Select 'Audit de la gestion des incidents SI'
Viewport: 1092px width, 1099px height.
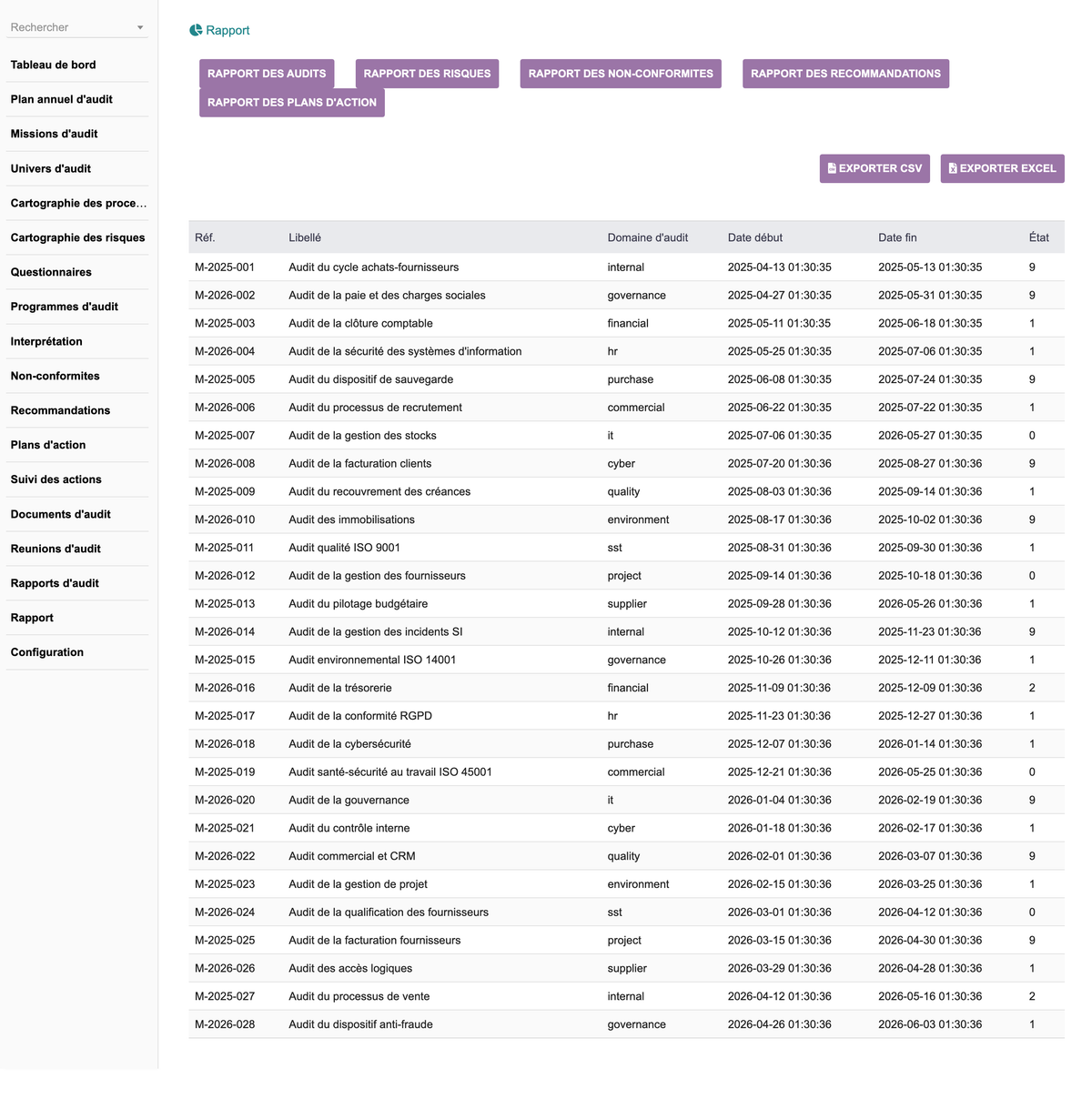375,632
